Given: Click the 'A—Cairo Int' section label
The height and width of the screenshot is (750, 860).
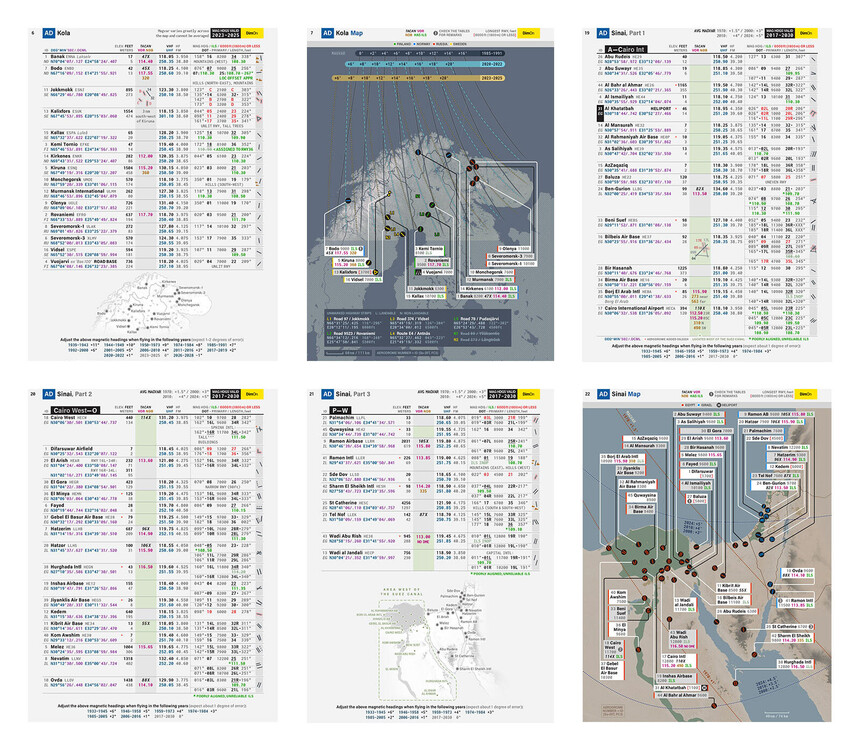Looking at the screenshot, I should (x=626, y=49).
